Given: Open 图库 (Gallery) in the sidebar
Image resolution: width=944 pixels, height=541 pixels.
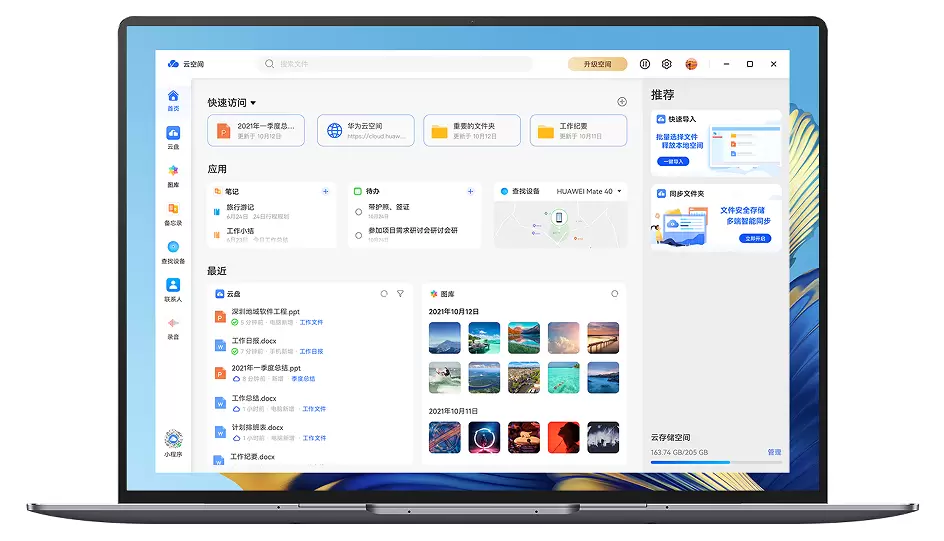Looking at the screenshot, I should (173, 174).
